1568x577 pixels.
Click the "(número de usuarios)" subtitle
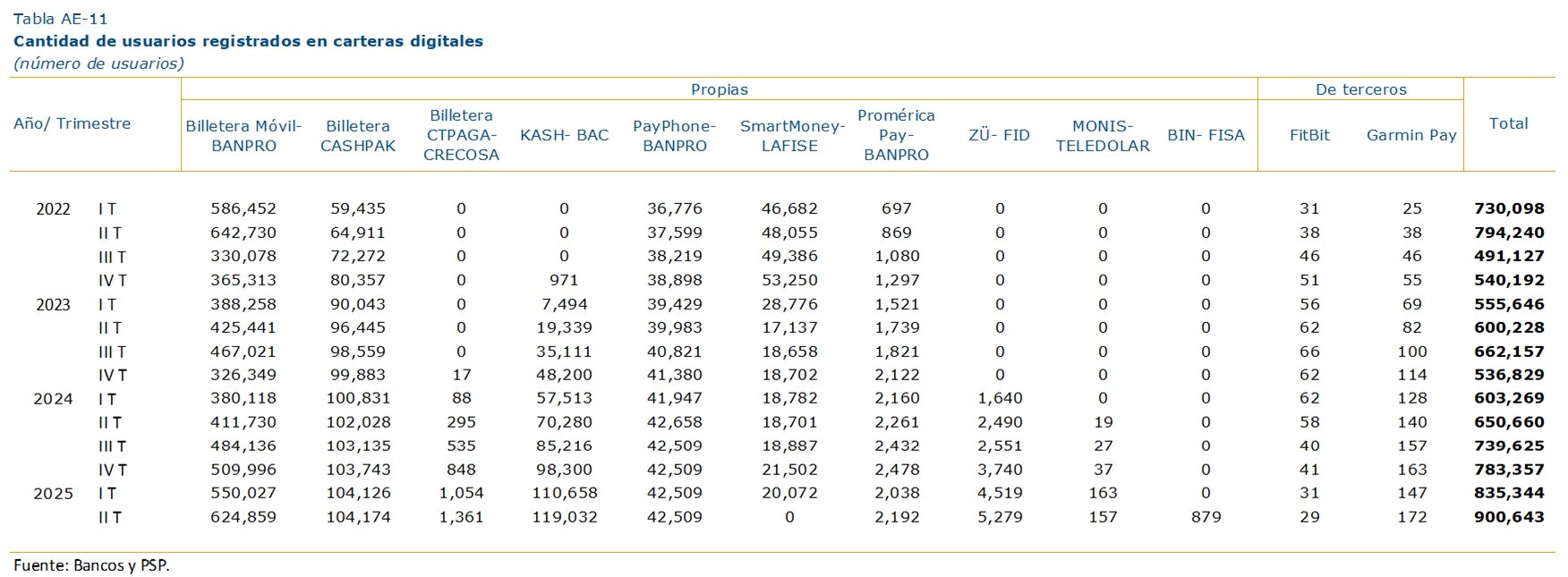point(98,64)
